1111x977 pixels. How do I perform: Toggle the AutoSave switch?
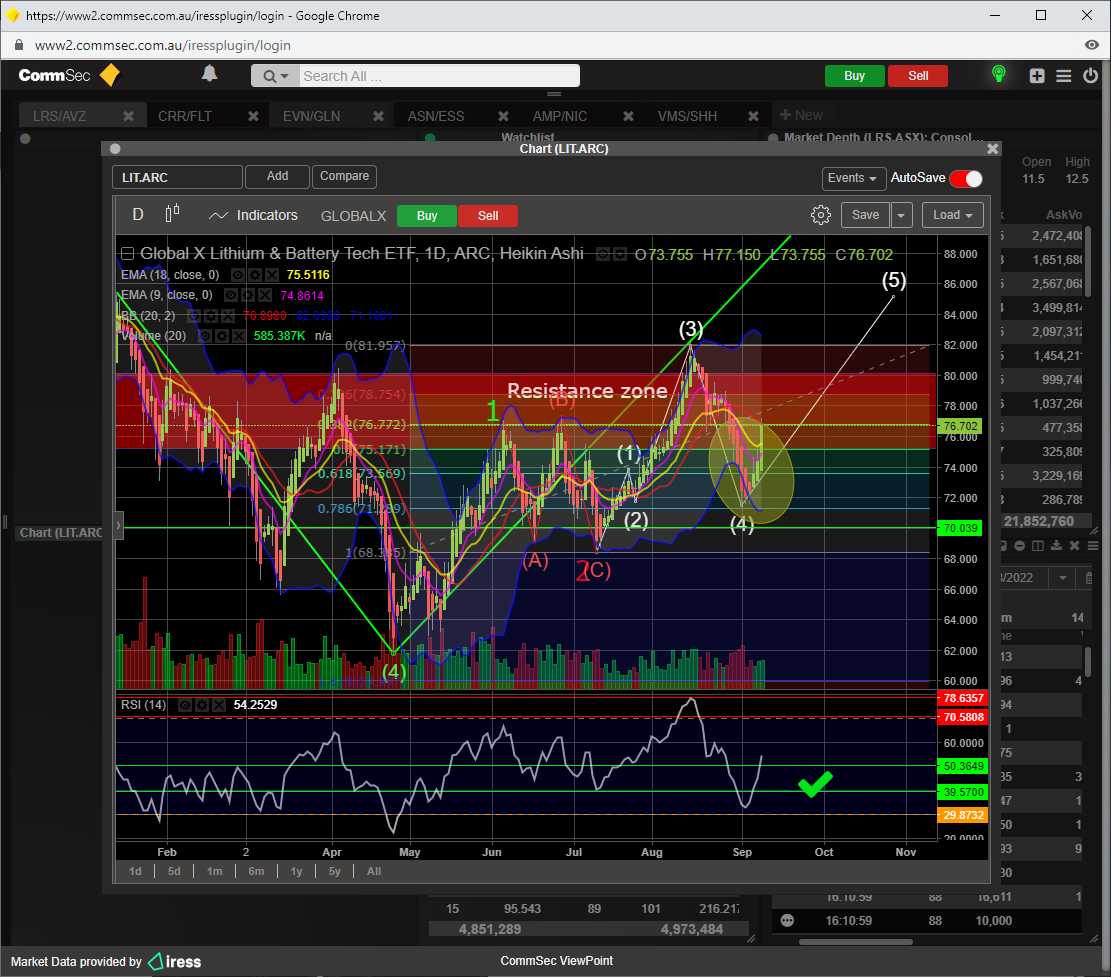point(966,179)
